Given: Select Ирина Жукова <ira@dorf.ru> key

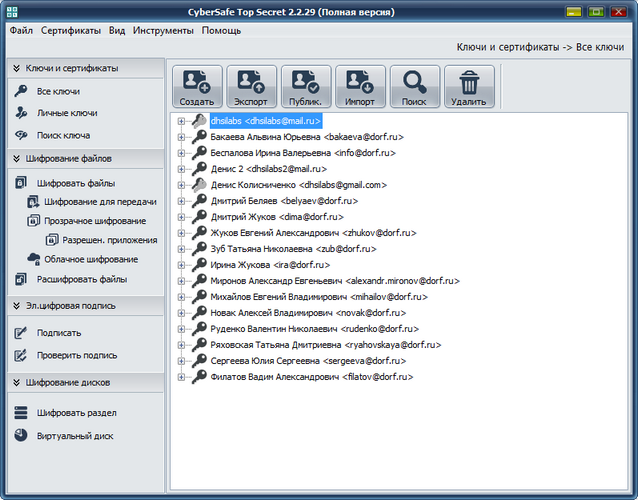Looking at the screenshot, I should coord(270,265).
